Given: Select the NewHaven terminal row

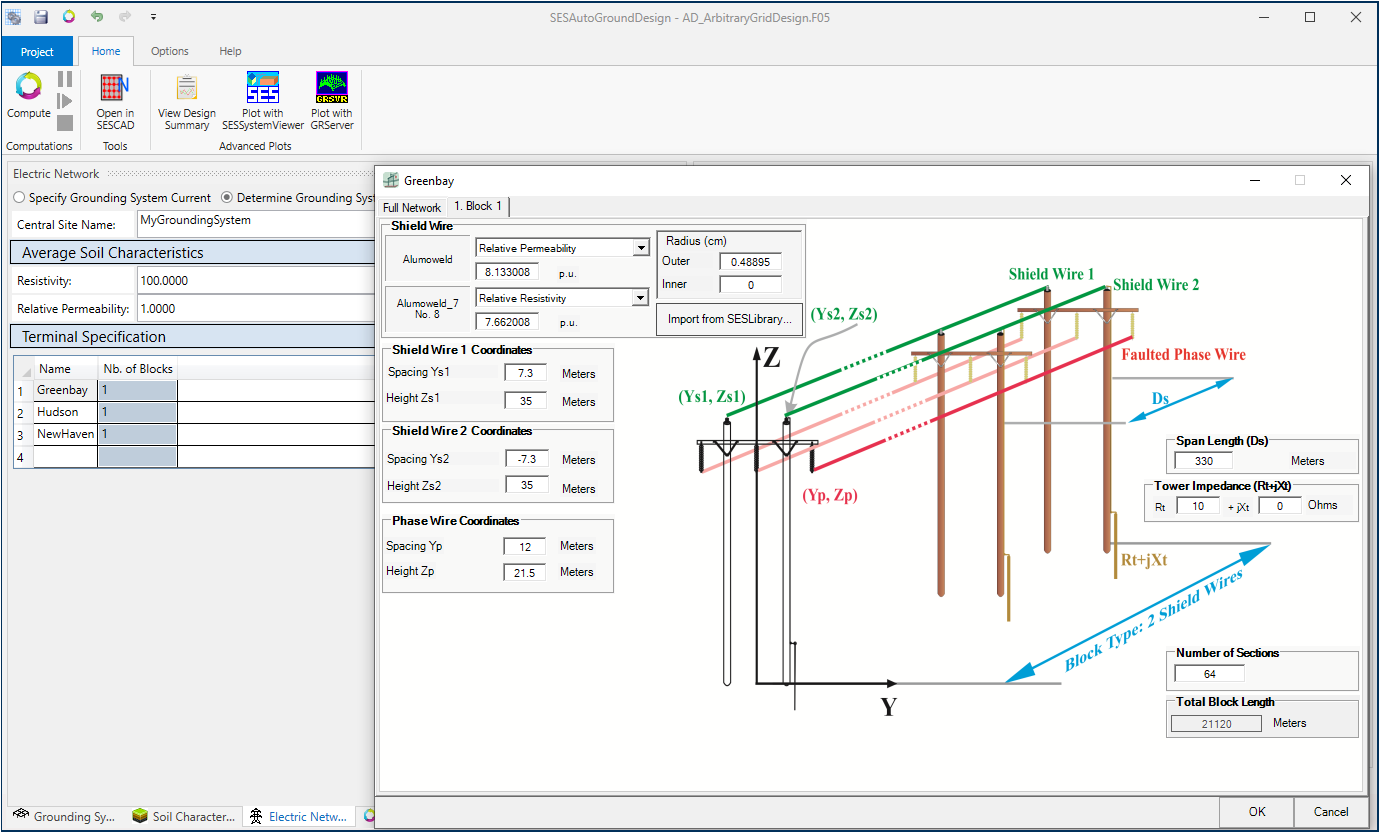Looking at the screenshot, I should click(x=65, y=434).
